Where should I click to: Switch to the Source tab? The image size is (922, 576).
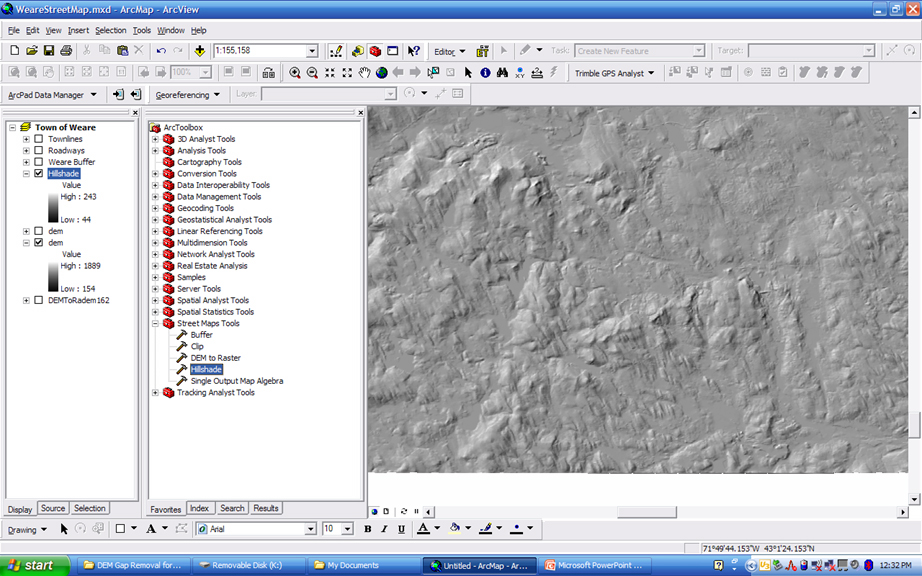point(53,508)
